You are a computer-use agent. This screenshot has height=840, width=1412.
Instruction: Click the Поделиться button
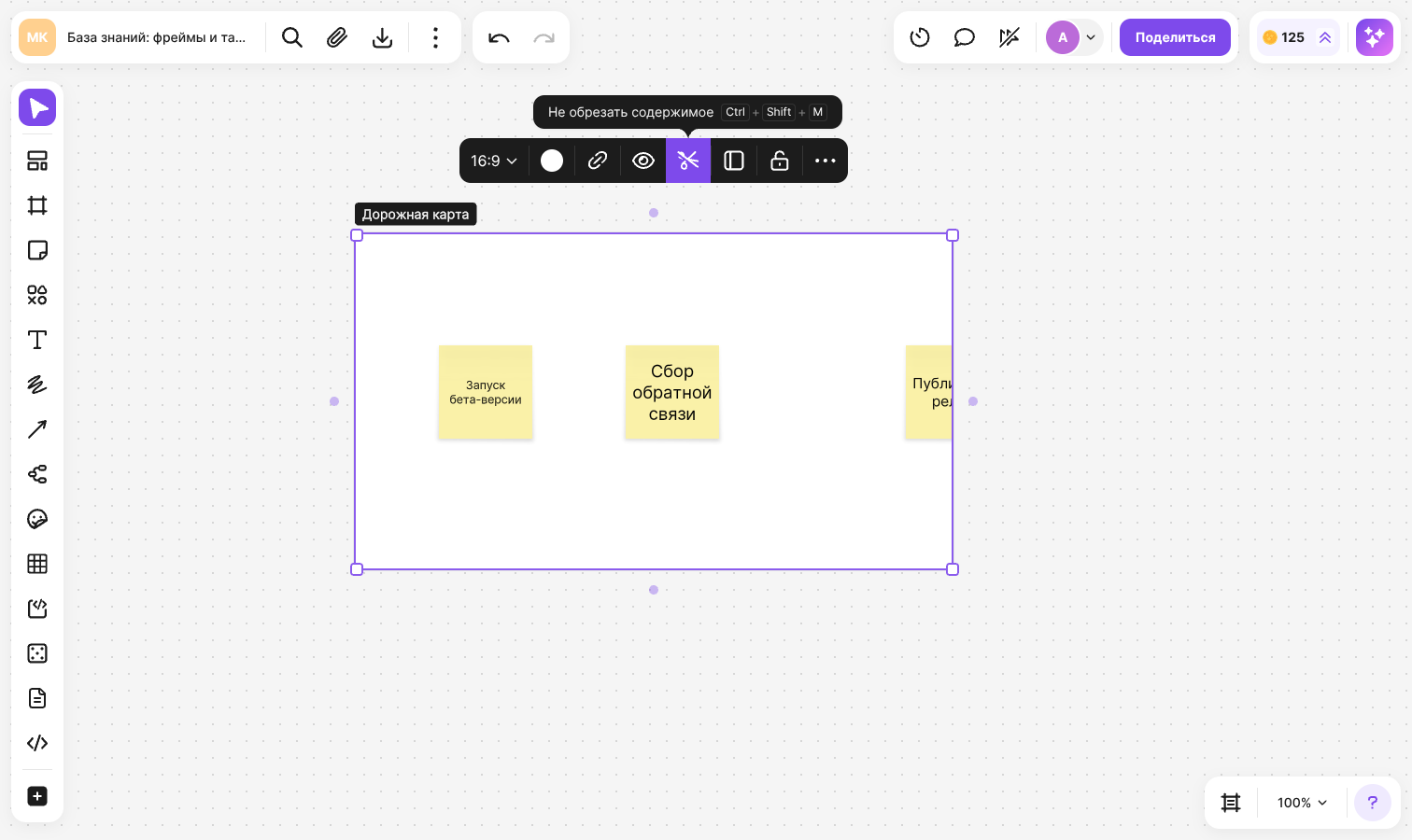pos(1175,37)
